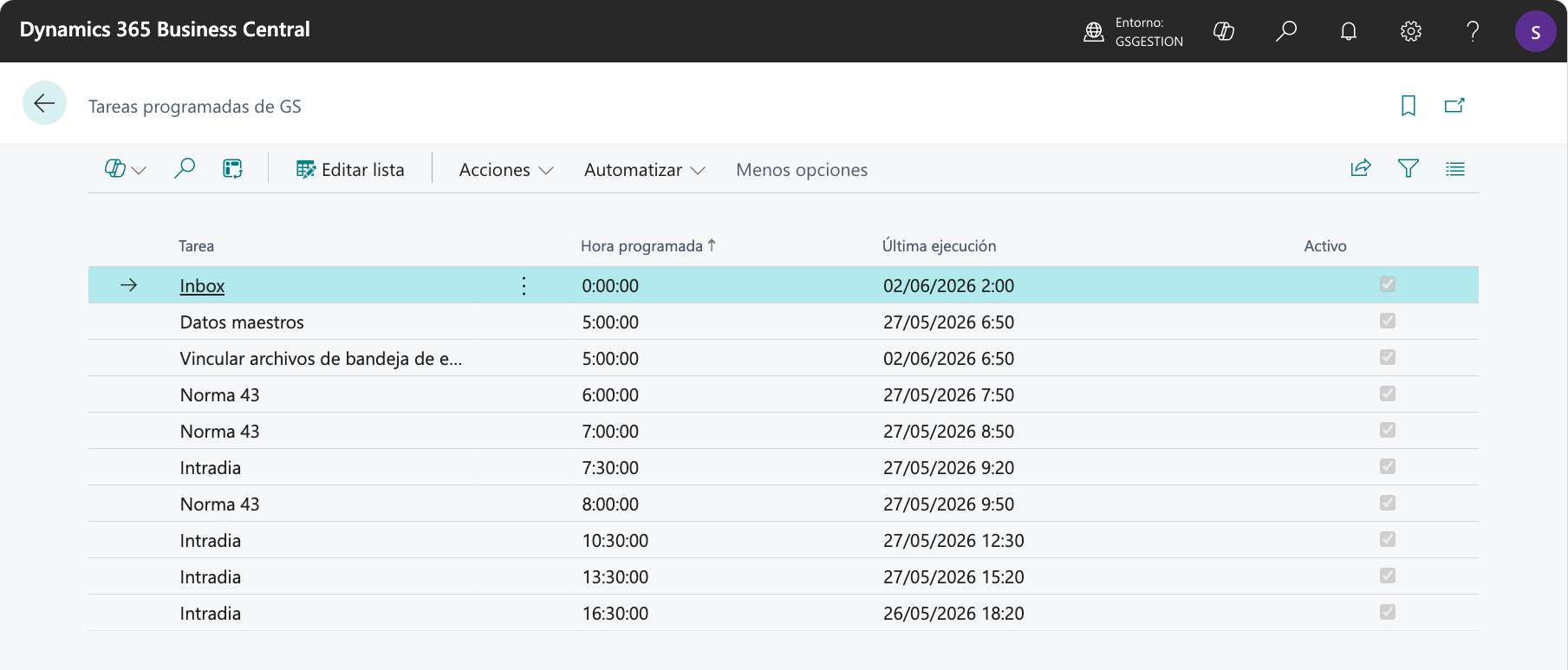Toggle Activo checkbox for Norma 43 at 6:00:00
The height and width of the screenshot is (670, 1568).
1388,394
